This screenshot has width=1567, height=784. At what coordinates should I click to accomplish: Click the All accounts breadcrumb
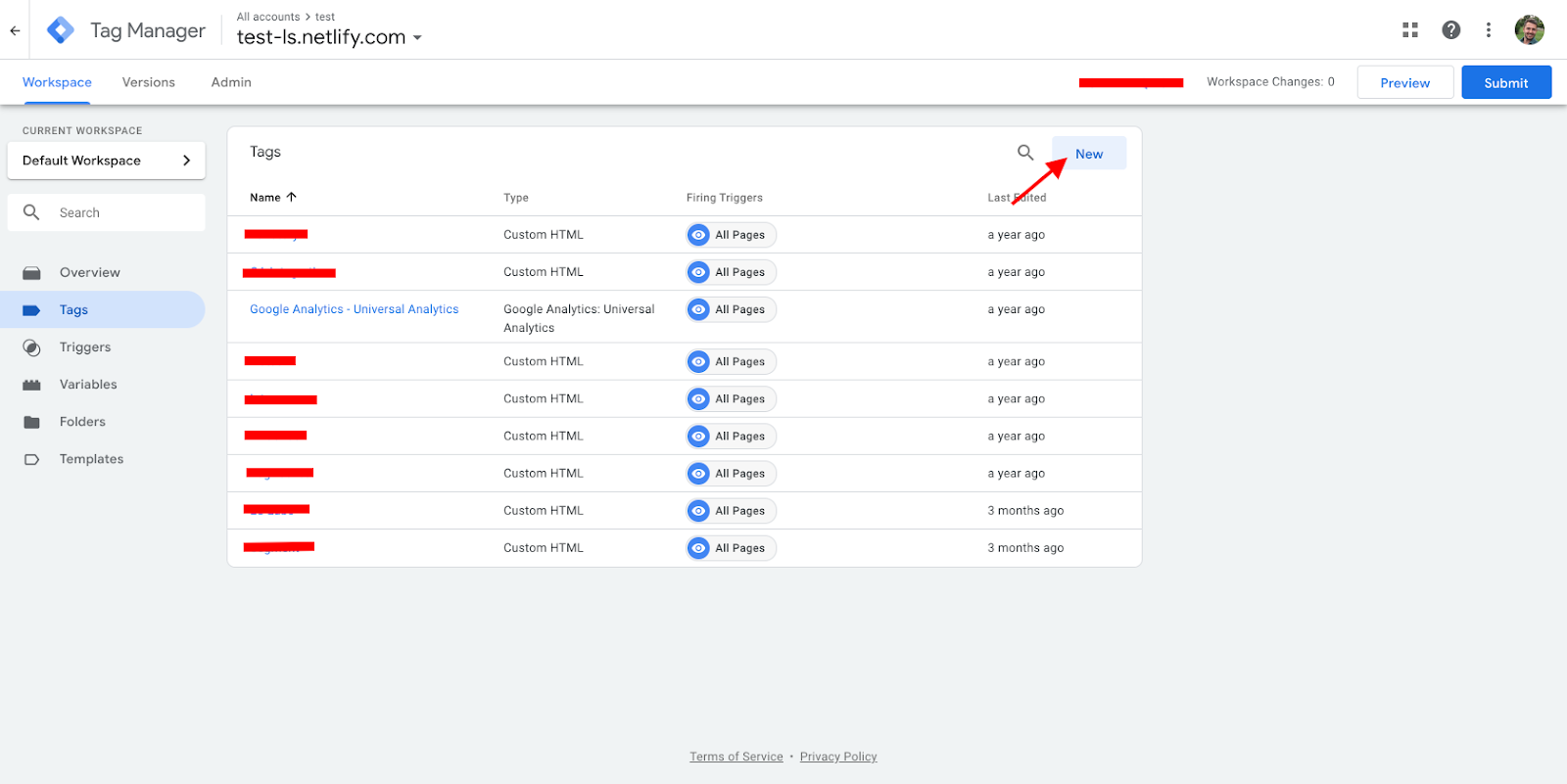coord(268,17)
